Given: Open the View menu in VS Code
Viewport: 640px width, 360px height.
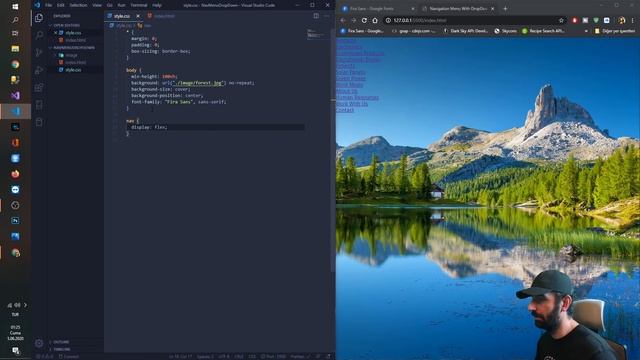Looking at the screenshot, I should (97, 5).
